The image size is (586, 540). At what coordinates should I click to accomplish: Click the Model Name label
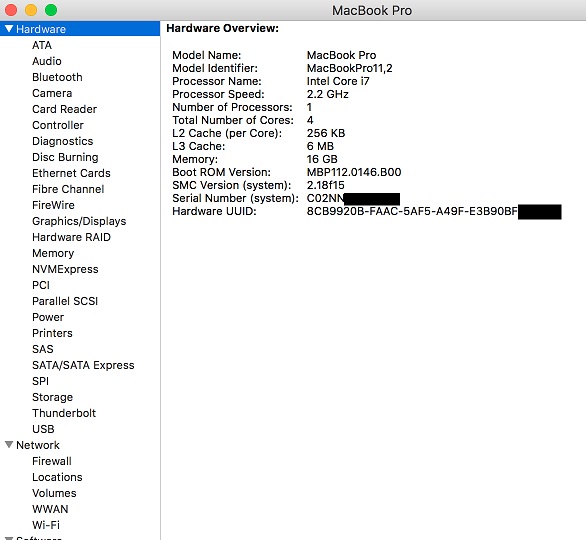tap(207, 55)
